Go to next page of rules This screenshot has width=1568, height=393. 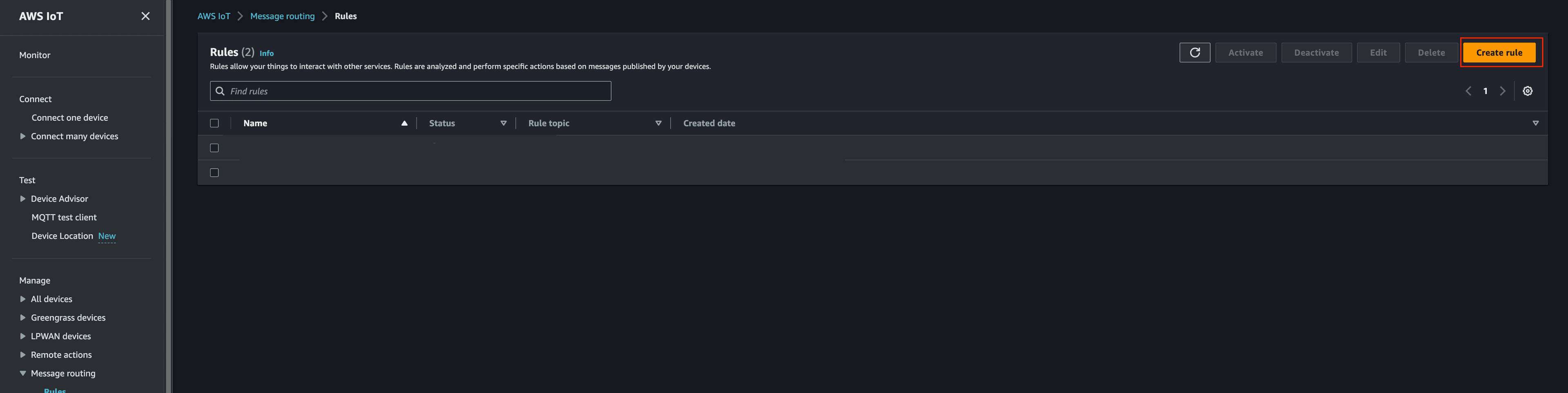click(x=1502, y=91)
